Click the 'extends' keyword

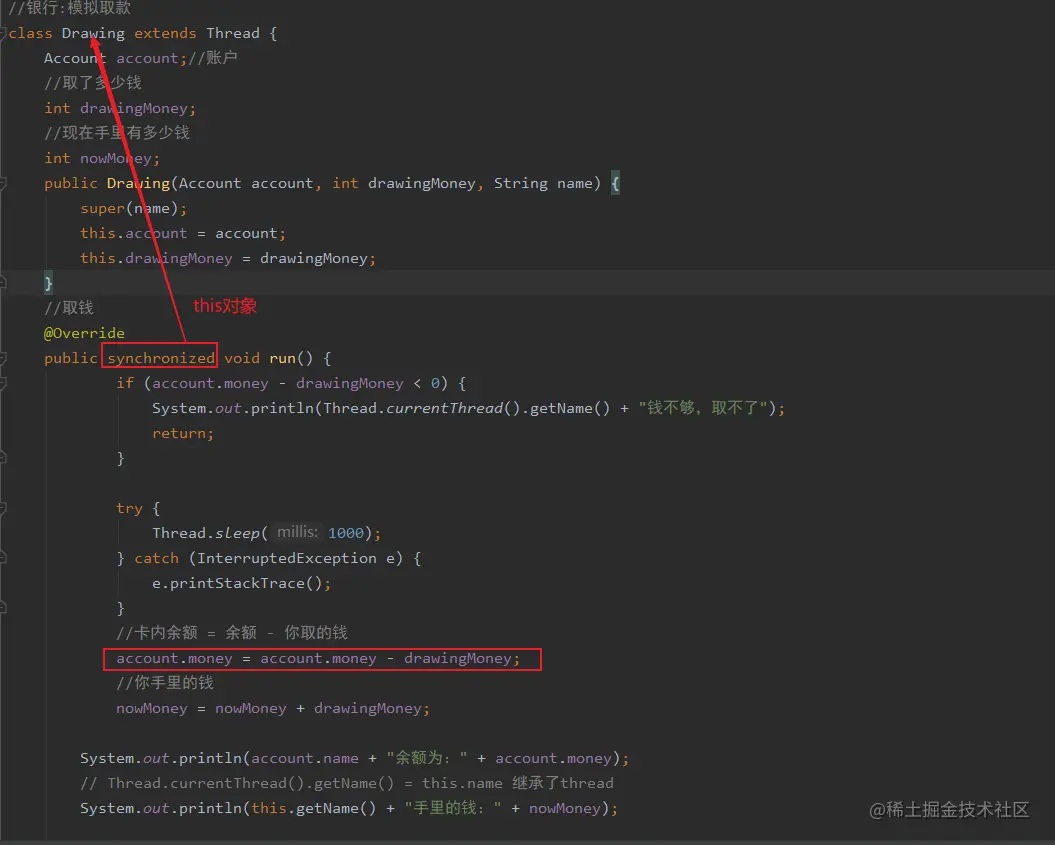166,33
